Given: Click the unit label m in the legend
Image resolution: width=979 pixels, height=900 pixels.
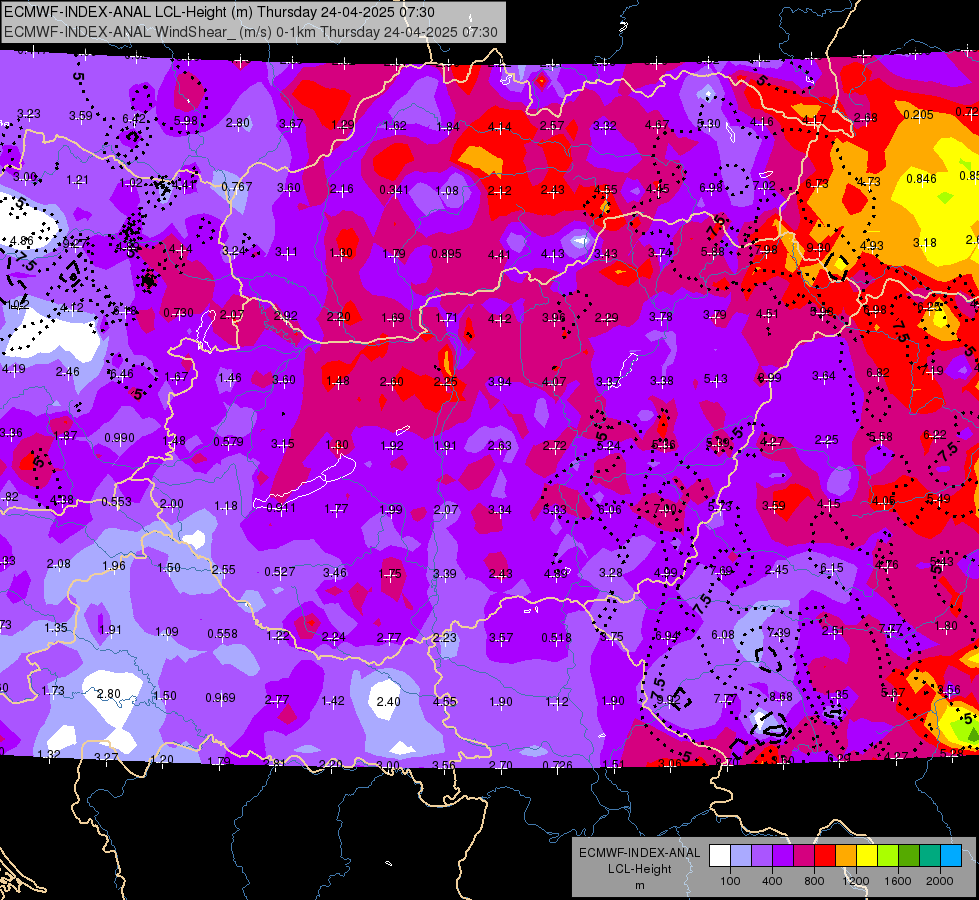Looking at the screenshot, I should coord(639,886).
